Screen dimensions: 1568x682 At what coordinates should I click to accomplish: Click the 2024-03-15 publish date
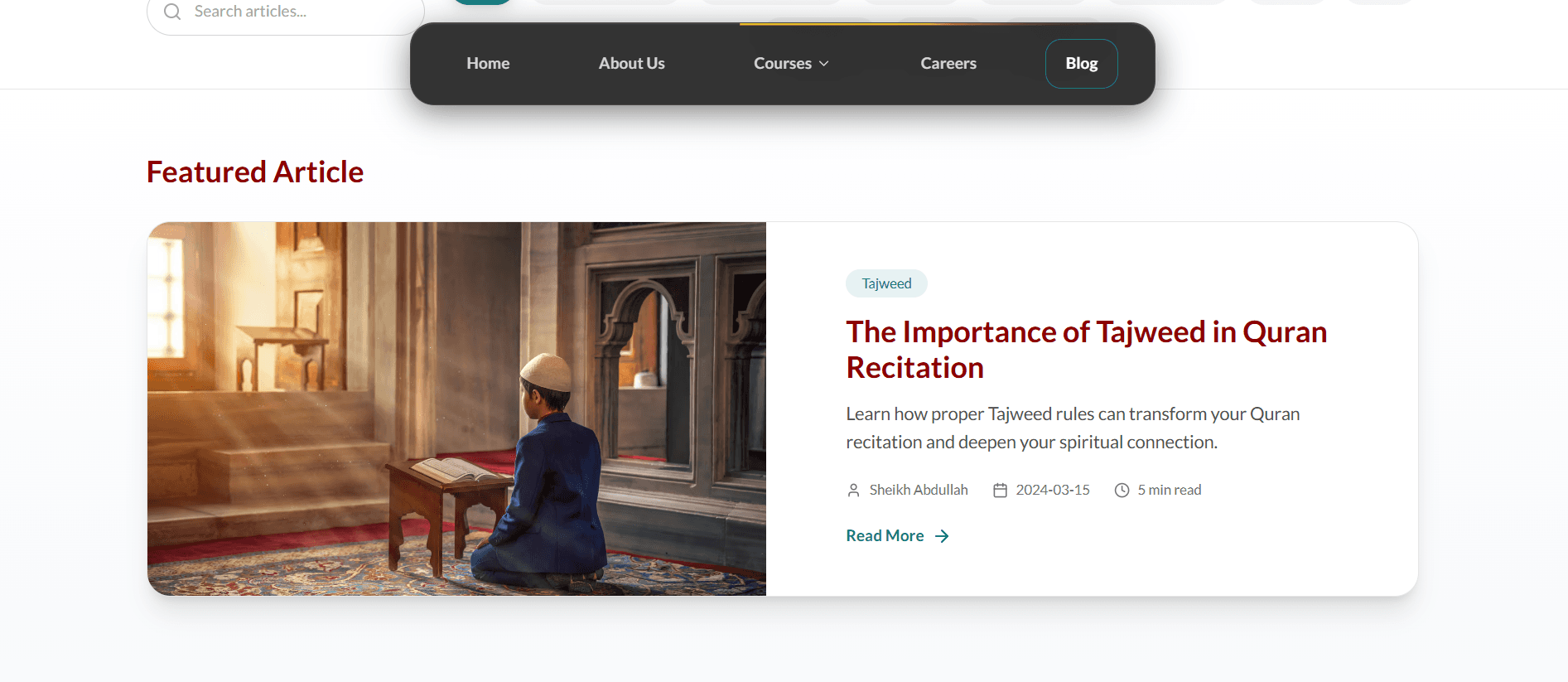1053,491
